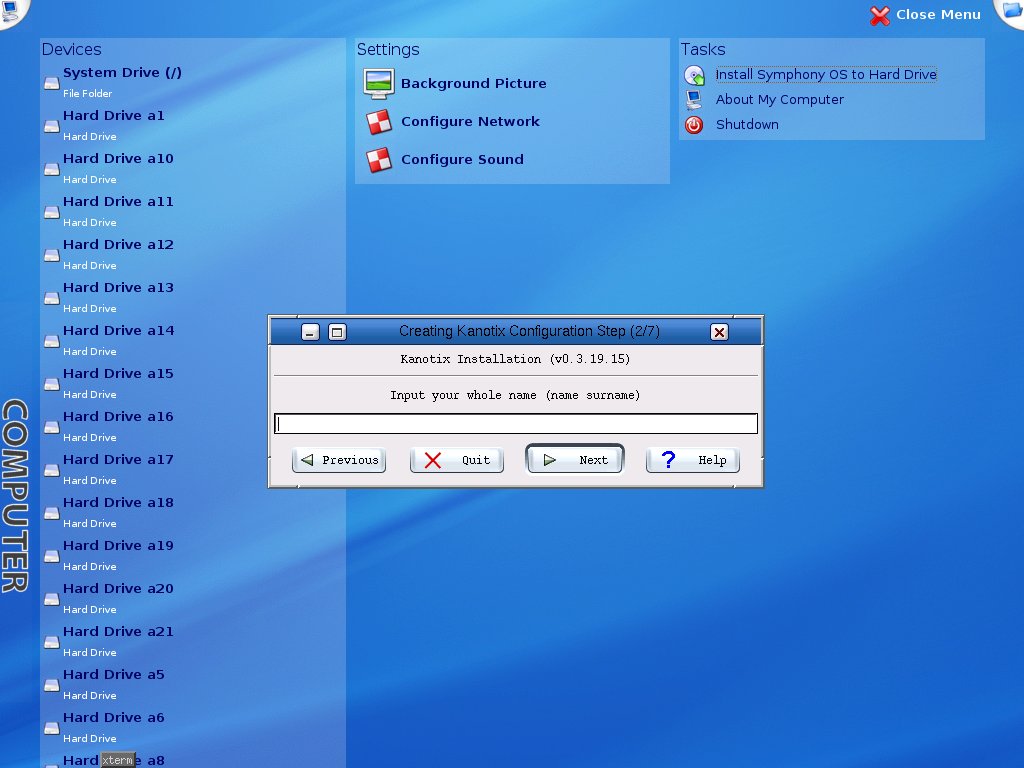This screenshot has height=768, width=1024.
Task: Open Hard Drive a1 label
Action: coord(114,116)
